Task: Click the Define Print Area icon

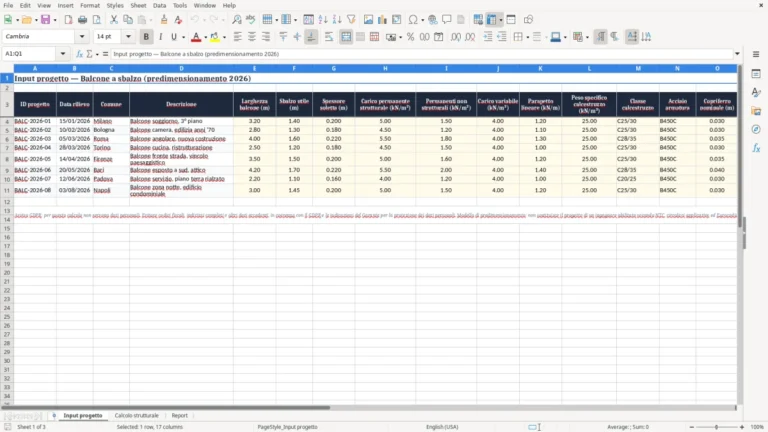Action: [x=478, y=20]
